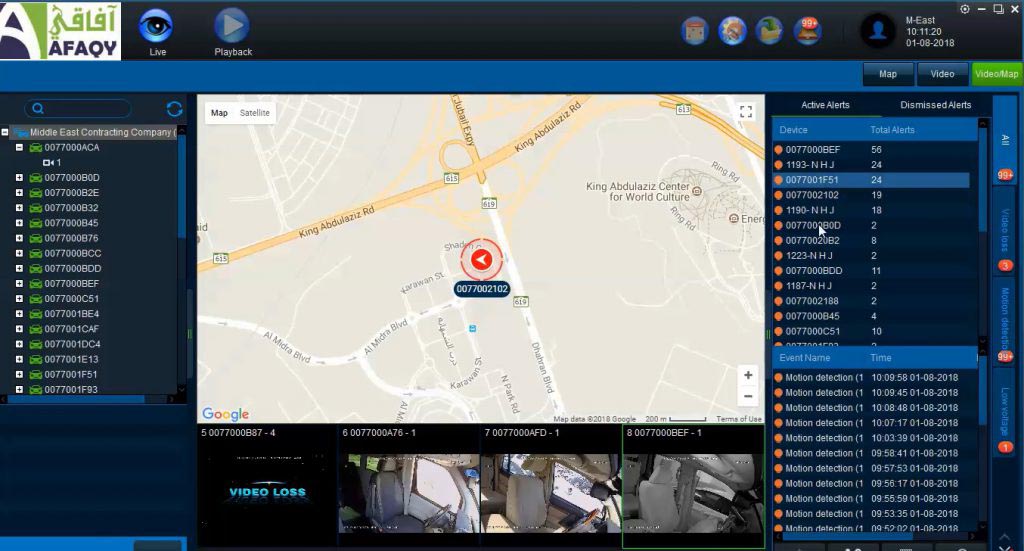The image size is (1024, 551).
Task: Expand the 0077000BEF device node
Action: click(19, 283)
